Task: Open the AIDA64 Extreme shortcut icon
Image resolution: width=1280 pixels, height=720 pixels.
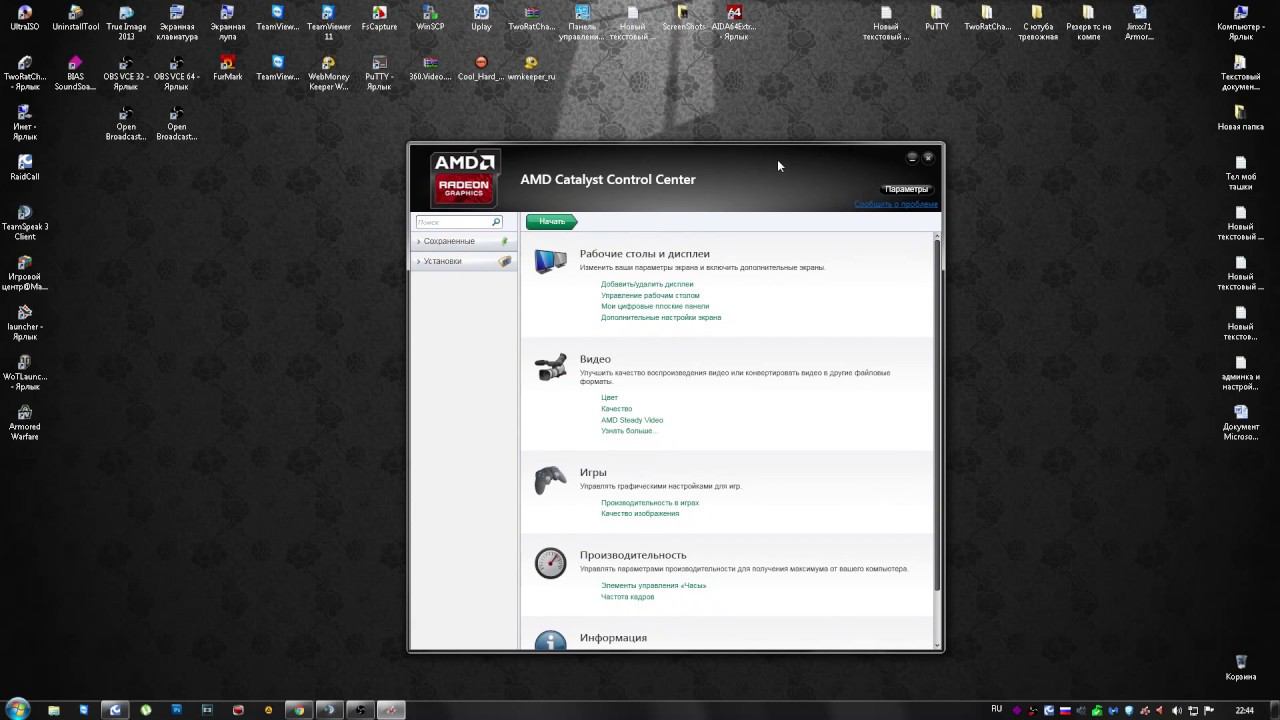Action: click(x=735, y=23)
